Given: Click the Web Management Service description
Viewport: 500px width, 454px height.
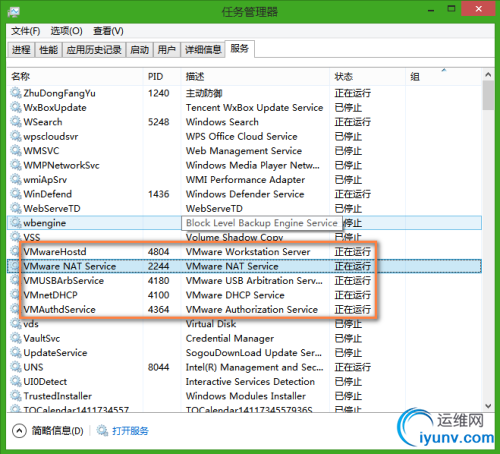Looking at the screenshot, I should point(244,150).
